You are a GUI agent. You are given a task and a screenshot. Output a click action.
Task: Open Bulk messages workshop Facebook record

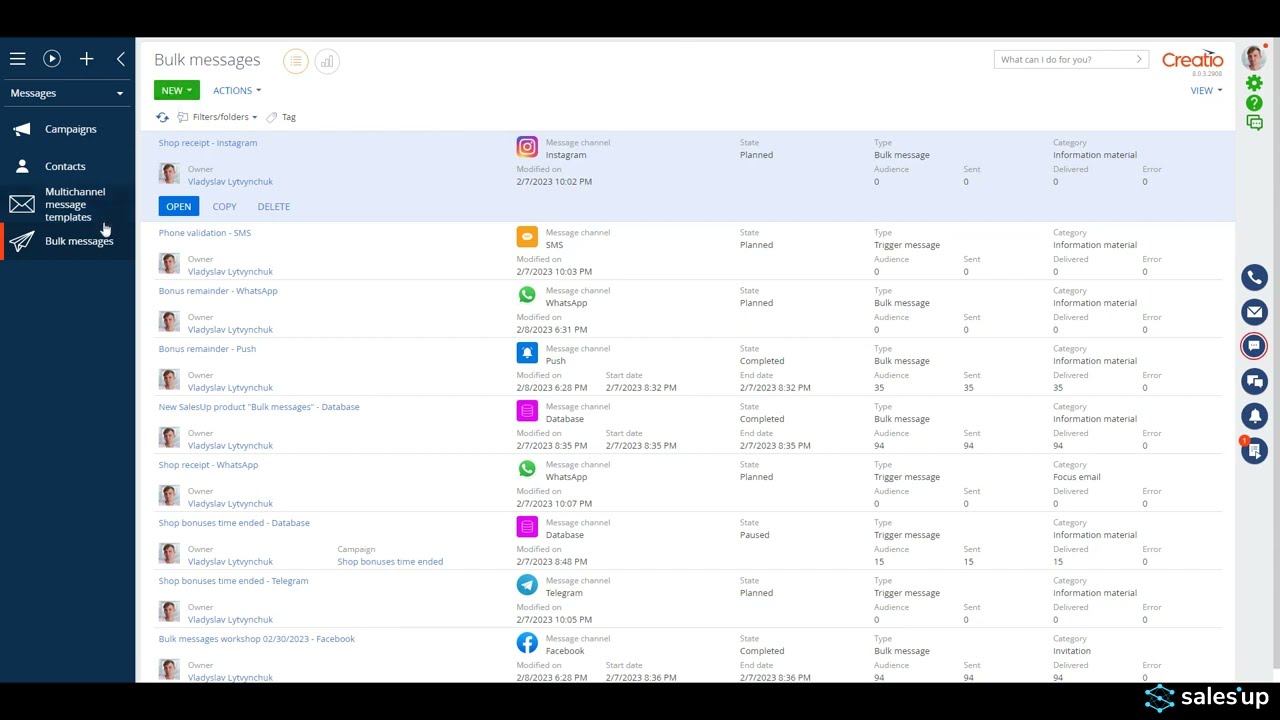coord(257,639)
